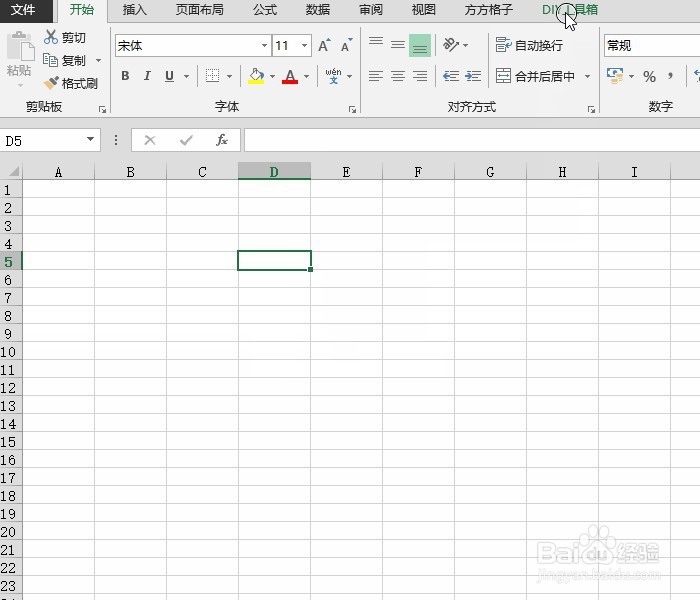Switch to the Insert (插入) tab
The height and width of the screenshot is (600, 700).
(x=135, y=10)
